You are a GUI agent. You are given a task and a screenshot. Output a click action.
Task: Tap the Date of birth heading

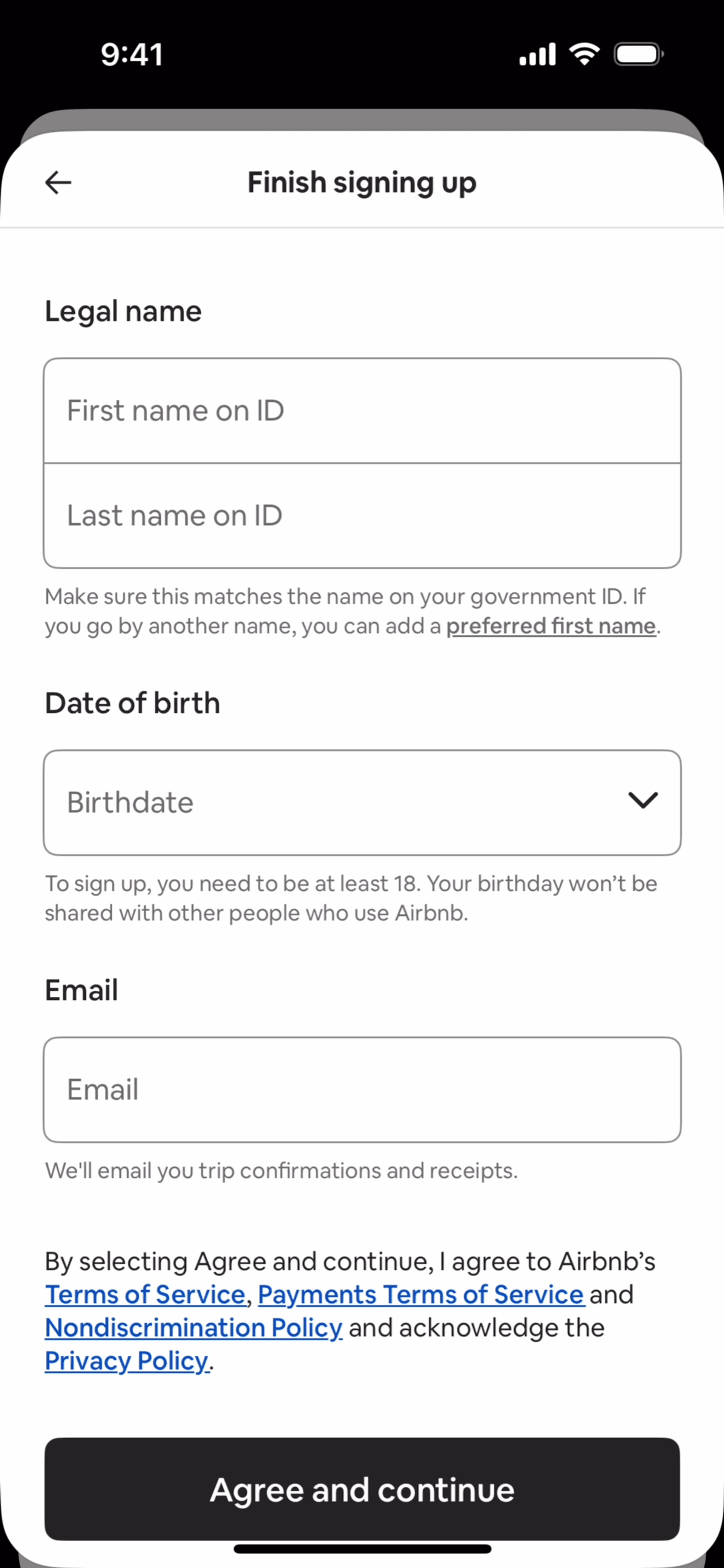pyautogui.click(x=132, y=703)
